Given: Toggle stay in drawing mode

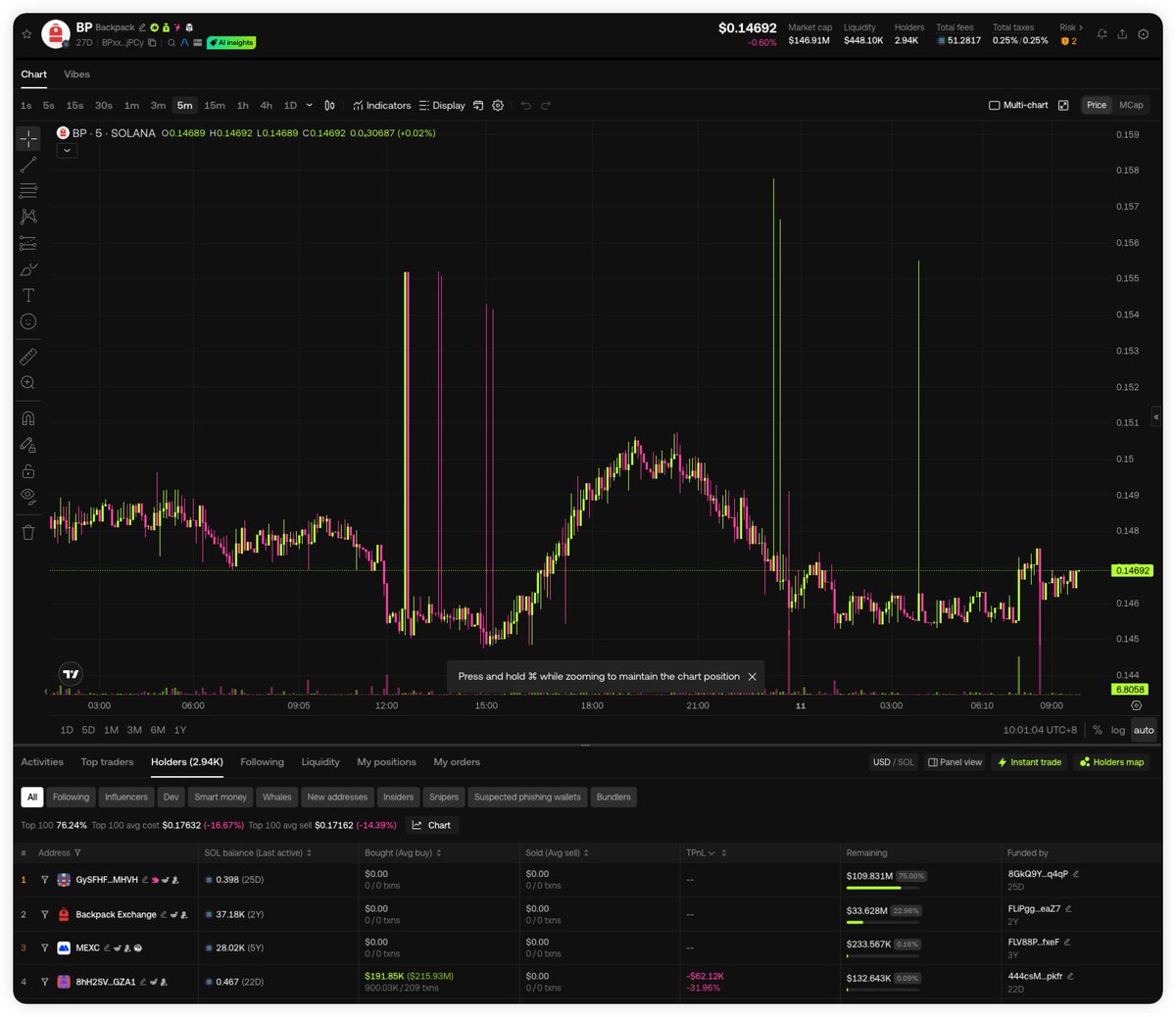Looking at the screenshot, I should coord(28,445).
